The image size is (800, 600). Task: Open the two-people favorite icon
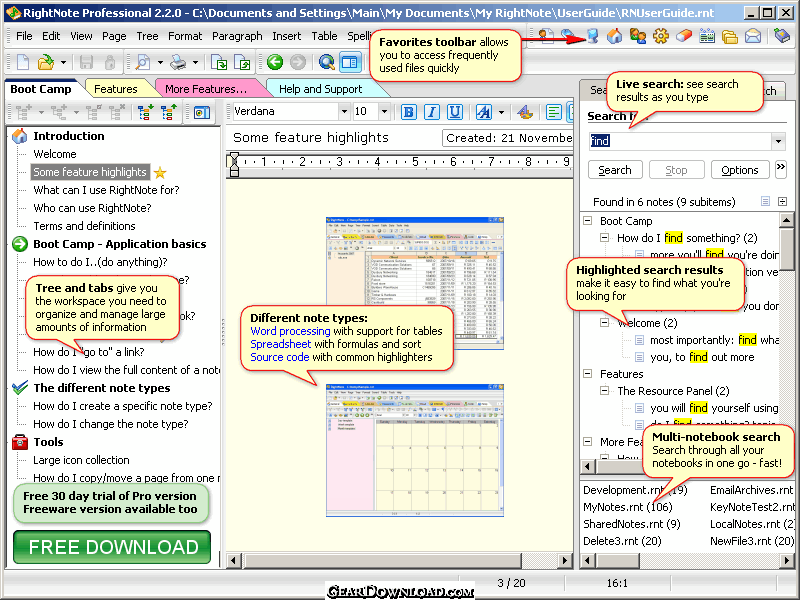(638, 36)
